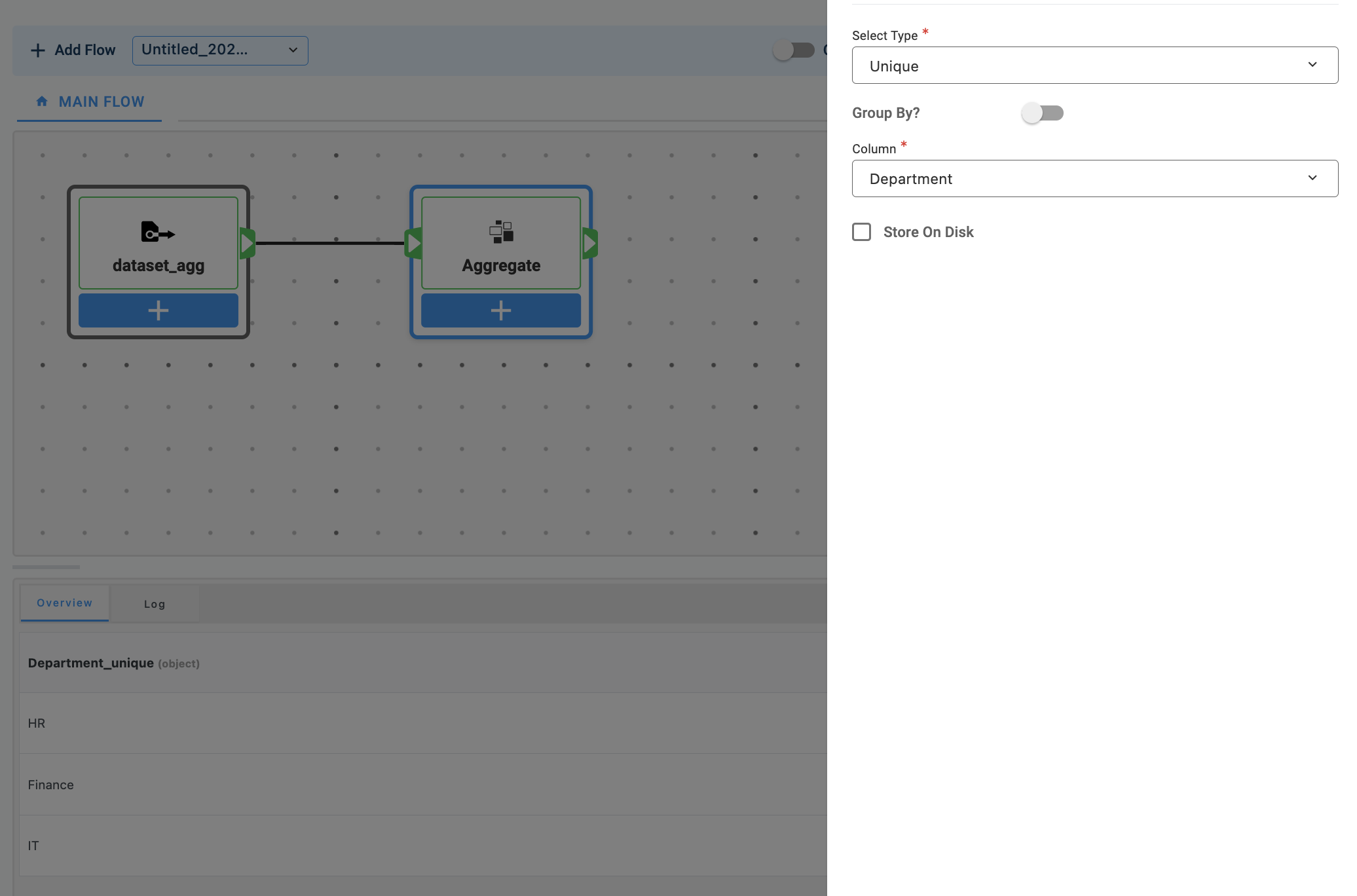
Task: Click the Aggregate node blocks icon
Action: pyautogui.click(x=501, y=232)
